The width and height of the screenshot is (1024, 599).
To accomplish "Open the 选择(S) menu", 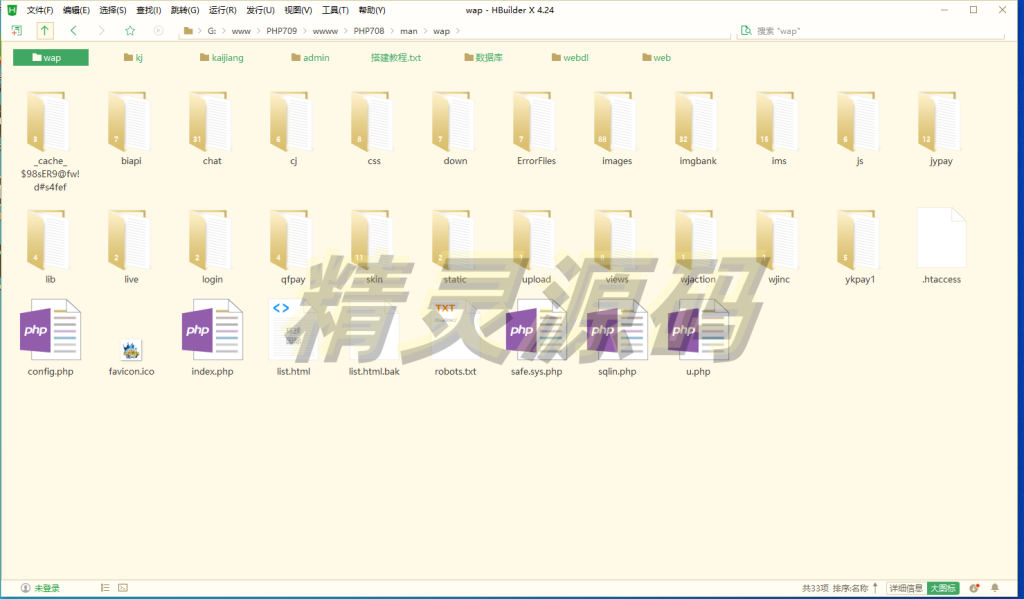I will click(x=113, y=10).
